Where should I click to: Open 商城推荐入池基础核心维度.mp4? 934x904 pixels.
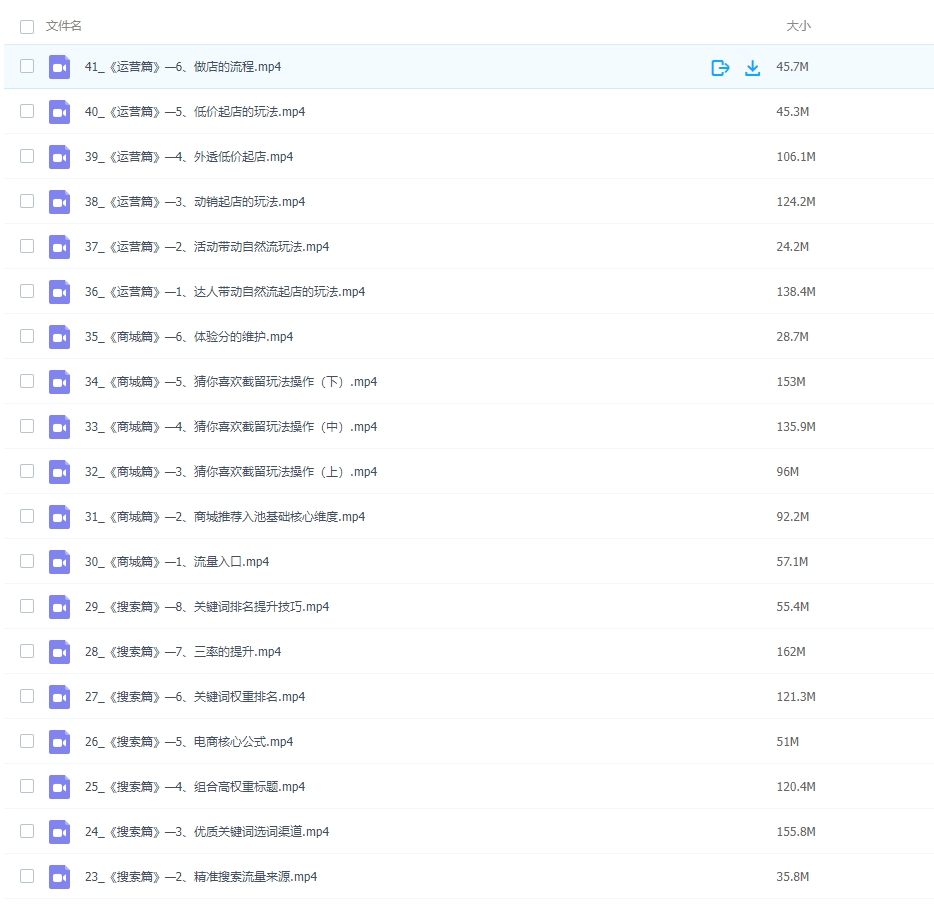pyautogui.click(x=225, y=517)
